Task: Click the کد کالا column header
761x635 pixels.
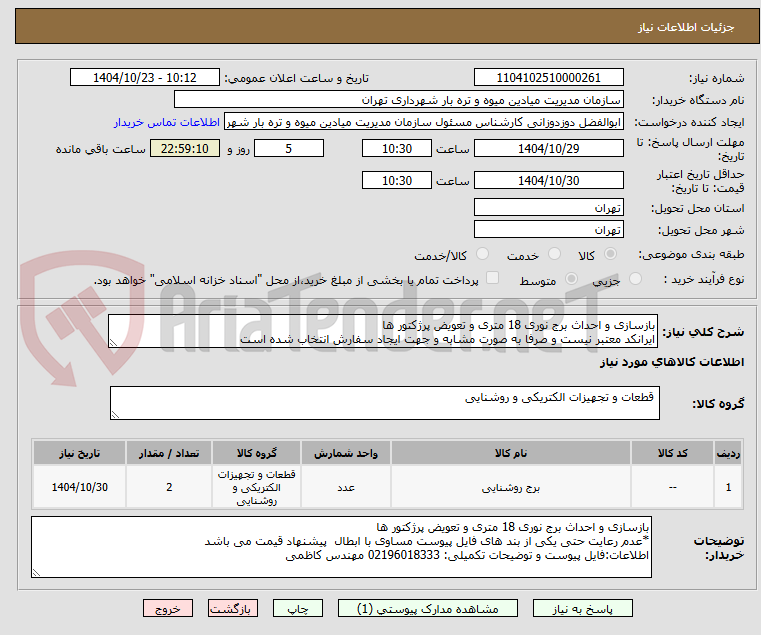Action: 672,453
